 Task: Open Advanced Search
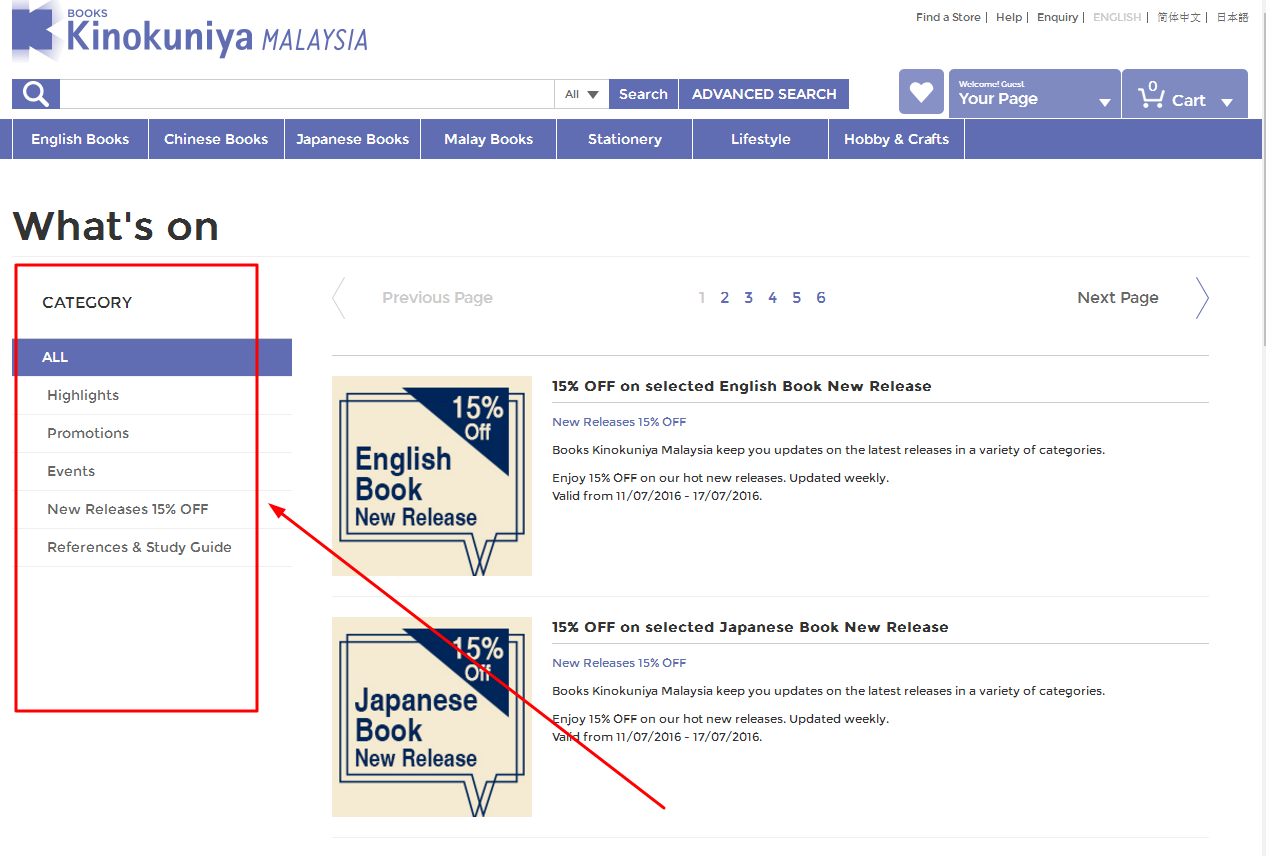pyautogui.click(x=764, y=93)
